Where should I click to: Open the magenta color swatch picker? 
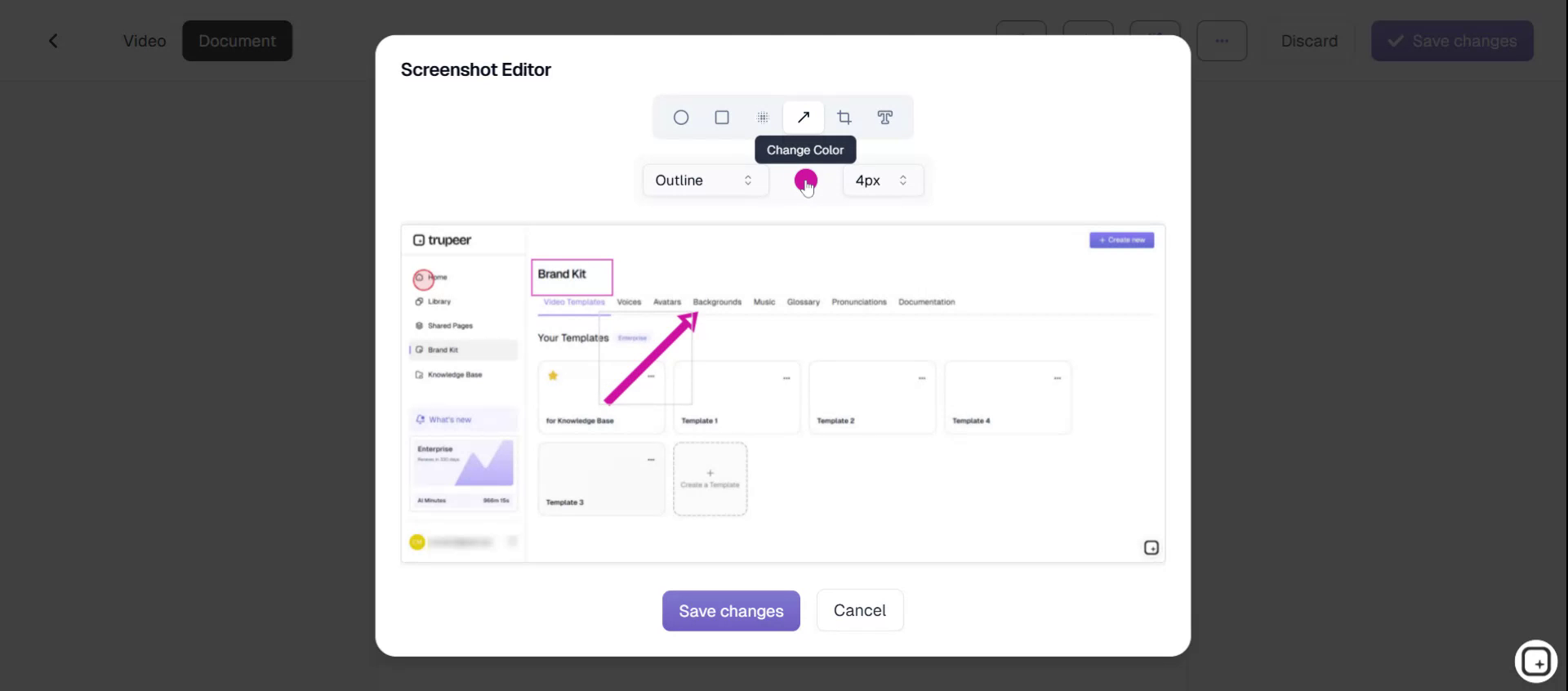click(805, 180)
